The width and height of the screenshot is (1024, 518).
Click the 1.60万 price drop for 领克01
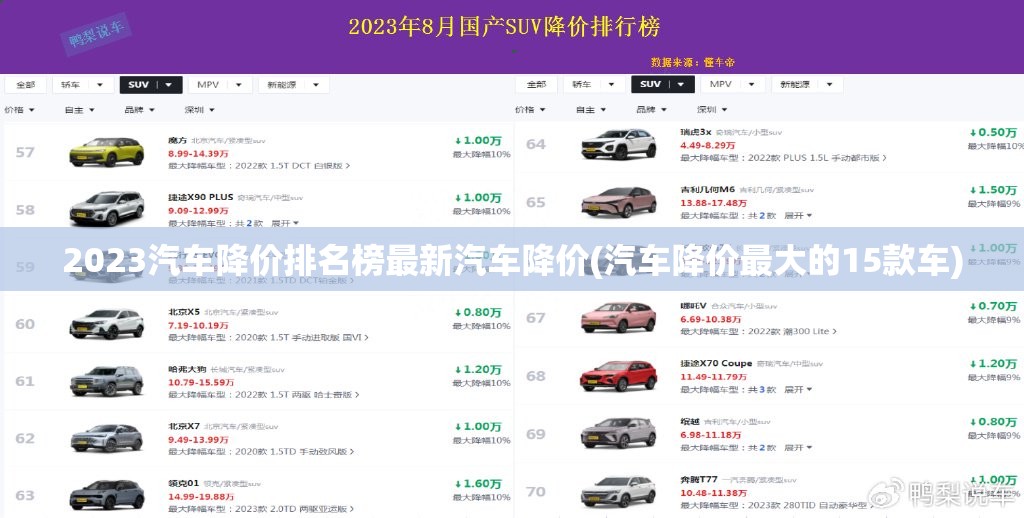pyautogui.click(x=478, y=484)
